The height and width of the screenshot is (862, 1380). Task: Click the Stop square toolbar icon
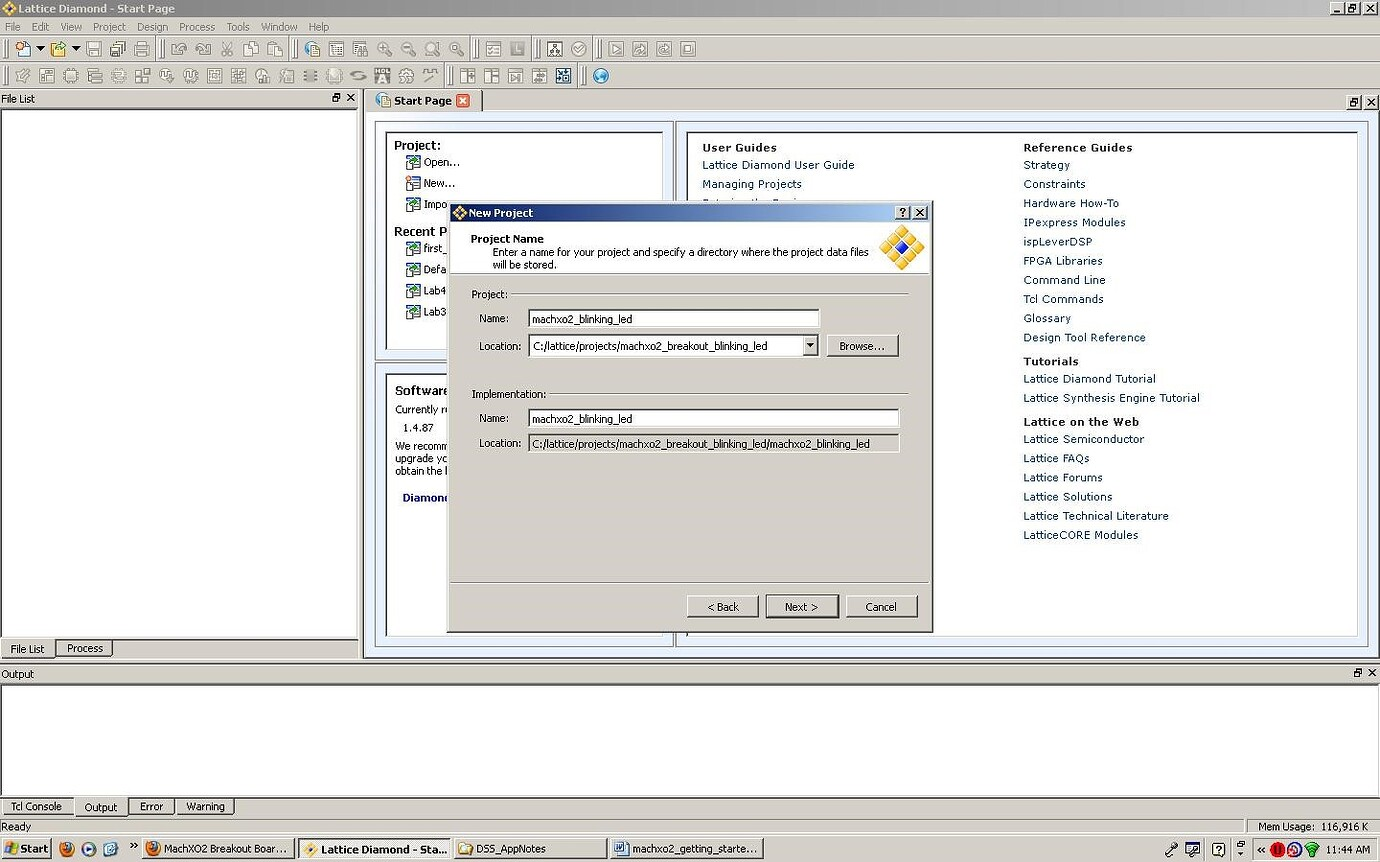[x=688, y=49]
